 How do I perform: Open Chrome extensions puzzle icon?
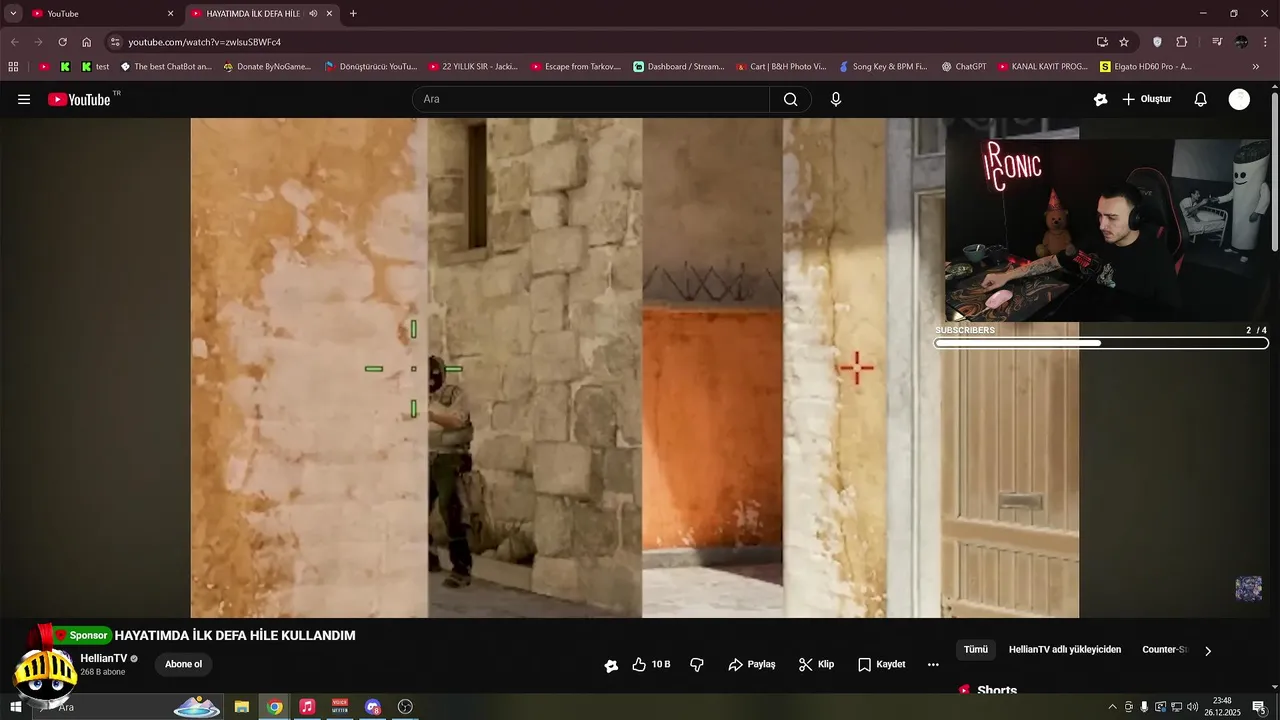coord(1182,42)
